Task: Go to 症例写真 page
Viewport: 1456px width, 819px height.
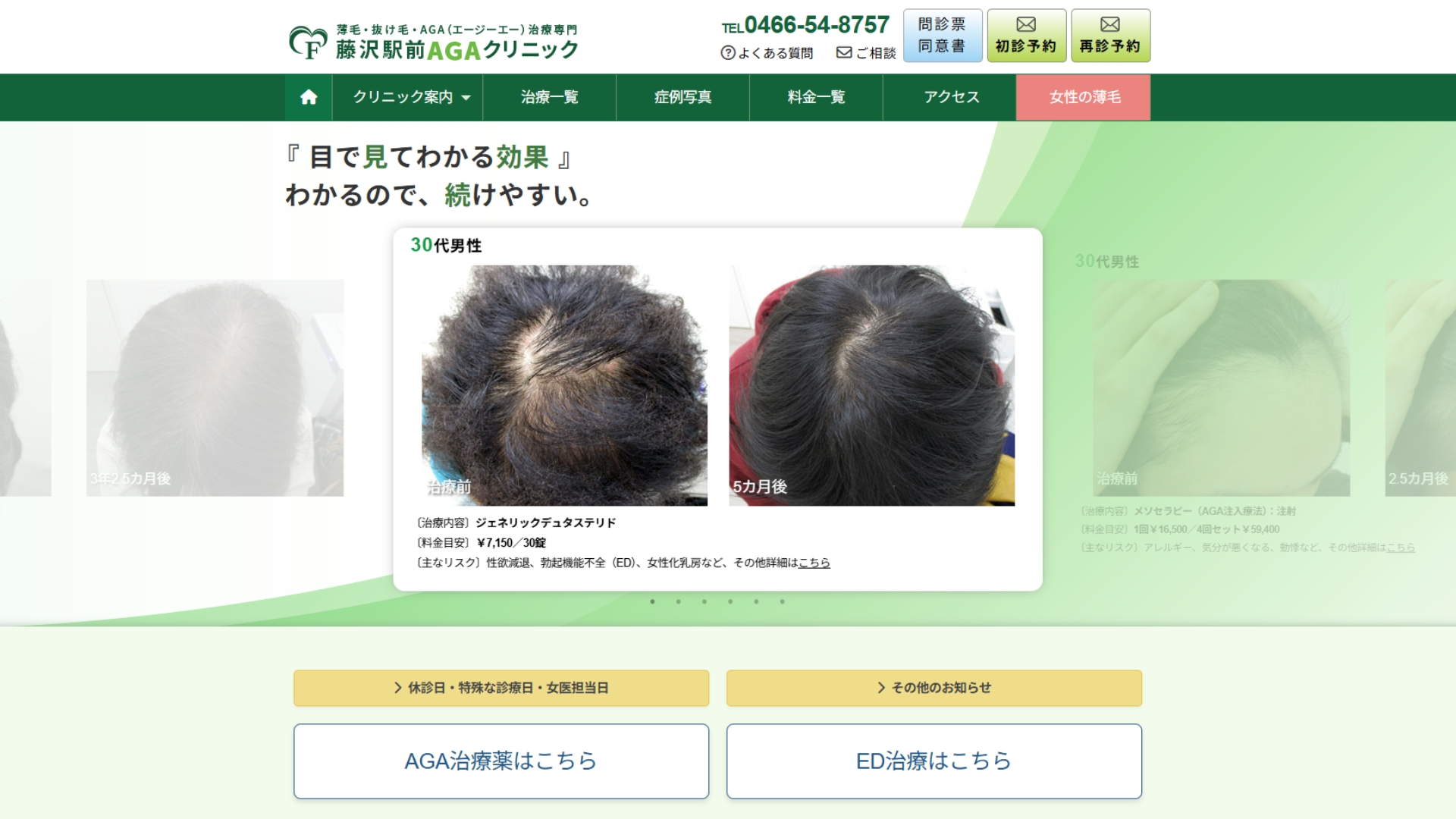Action: 682,97
